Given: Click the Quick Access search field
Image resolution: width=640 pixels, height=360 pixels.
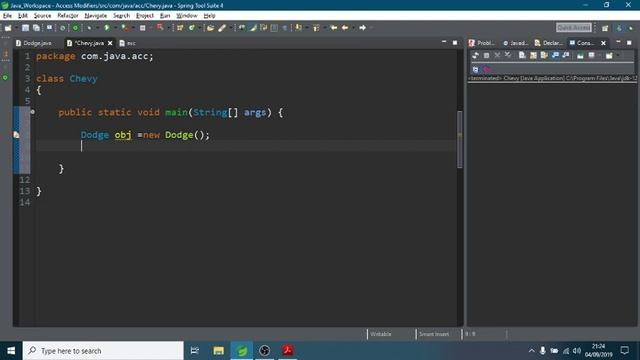Looking at the screenshot, I should click(x=573, y=27).
